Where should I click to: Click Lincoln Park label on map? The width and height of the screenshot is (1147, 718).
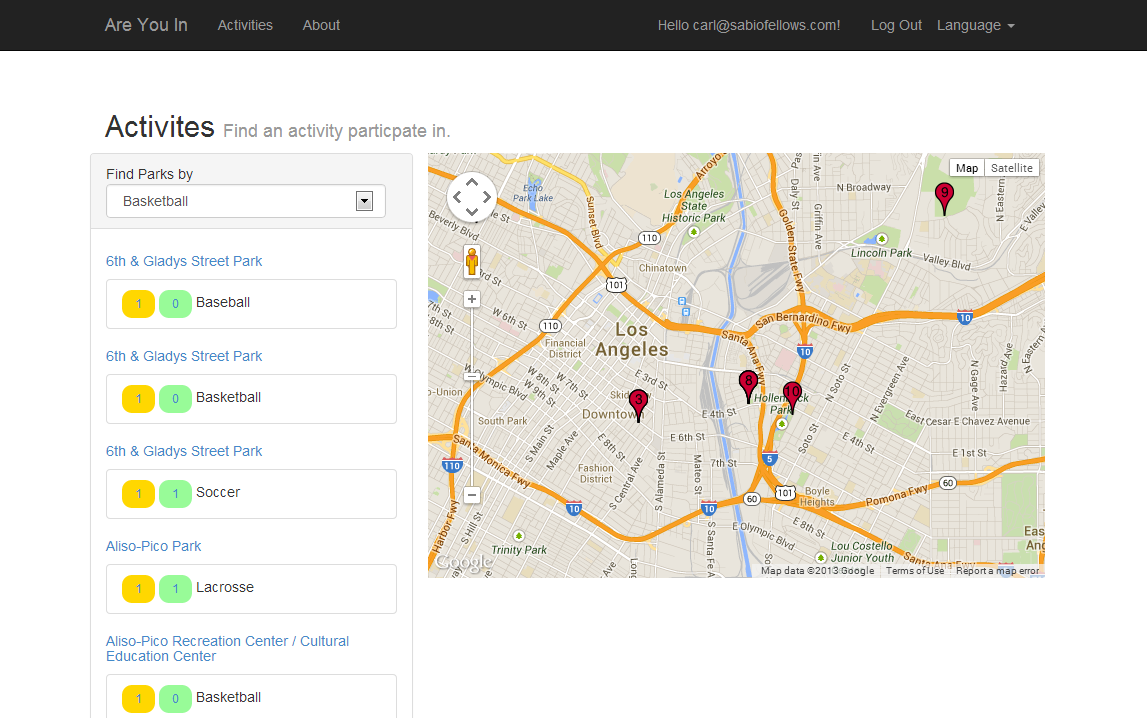[881, 253]
